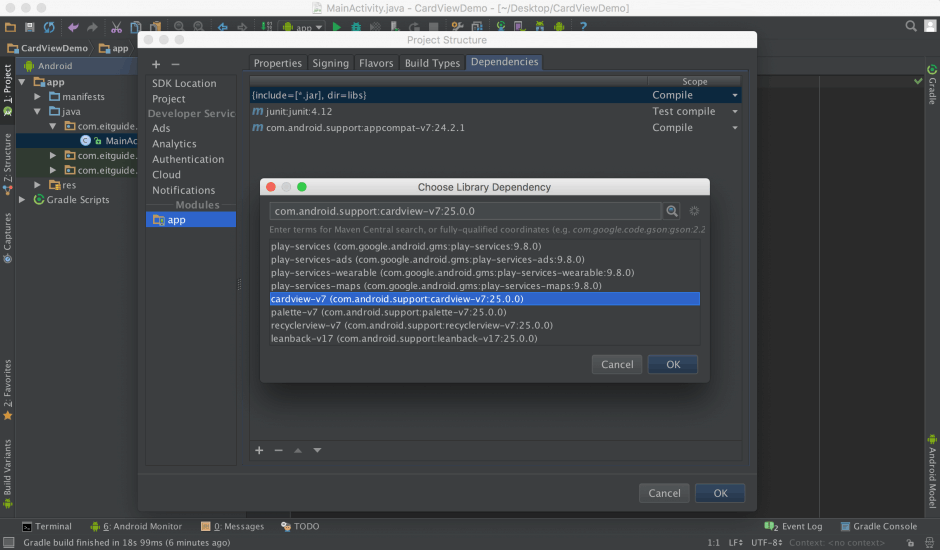Image resolution: width=940 pixels, height=550 pixels.
Task: Open the 2: Favorites tool window tab
Action: [8, 389]
